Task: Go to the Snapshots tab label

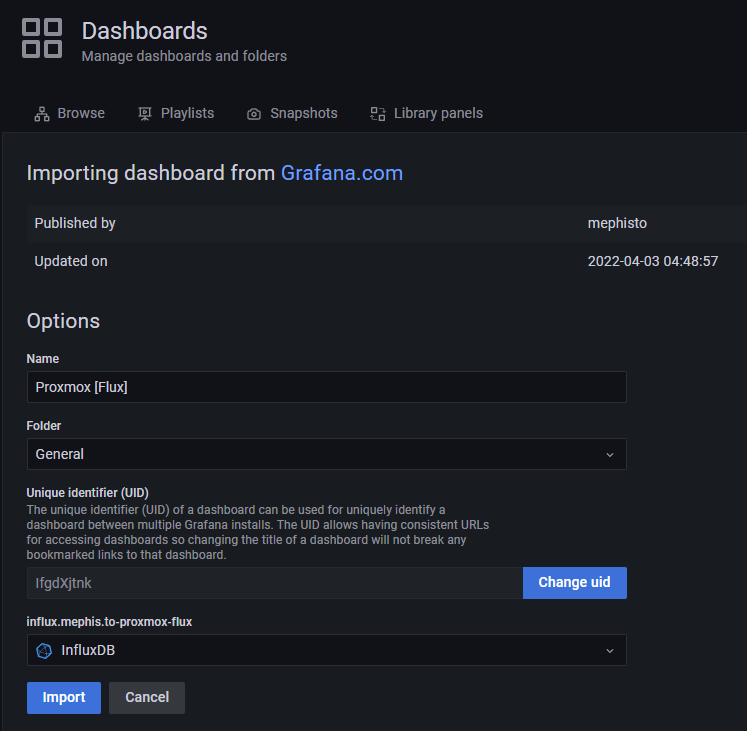Action: (303, 114)
